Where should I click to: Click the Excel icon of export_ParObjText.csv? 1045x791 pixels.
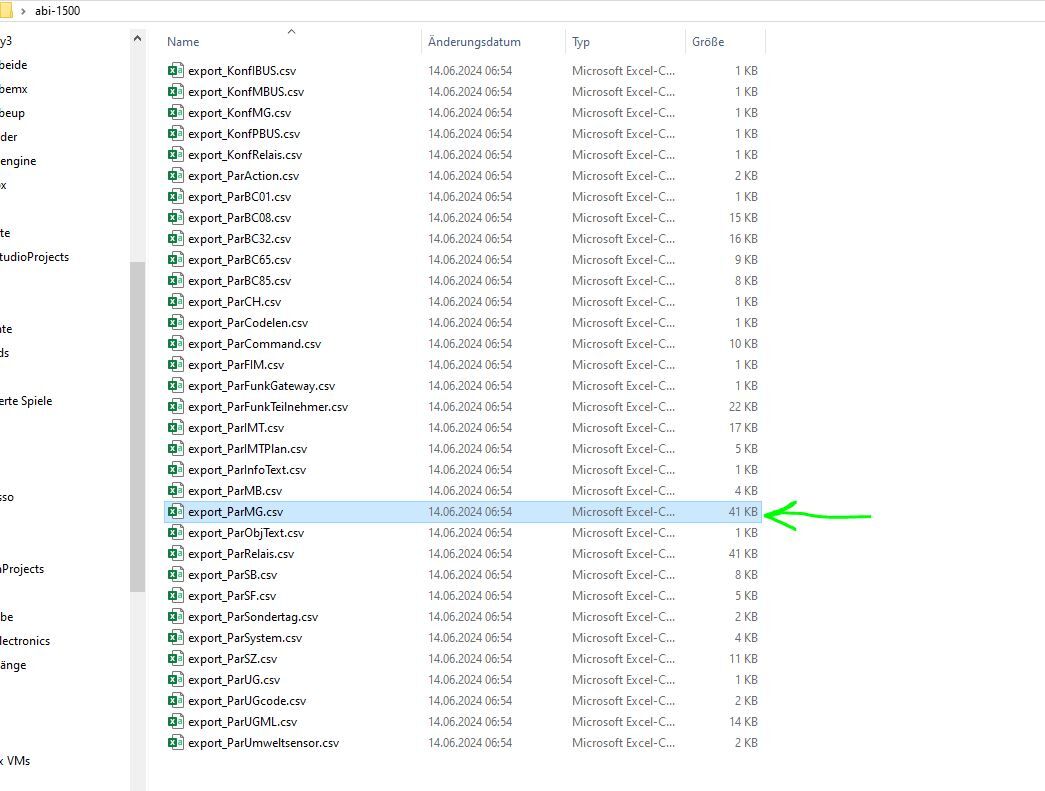(x=175, y=532)
